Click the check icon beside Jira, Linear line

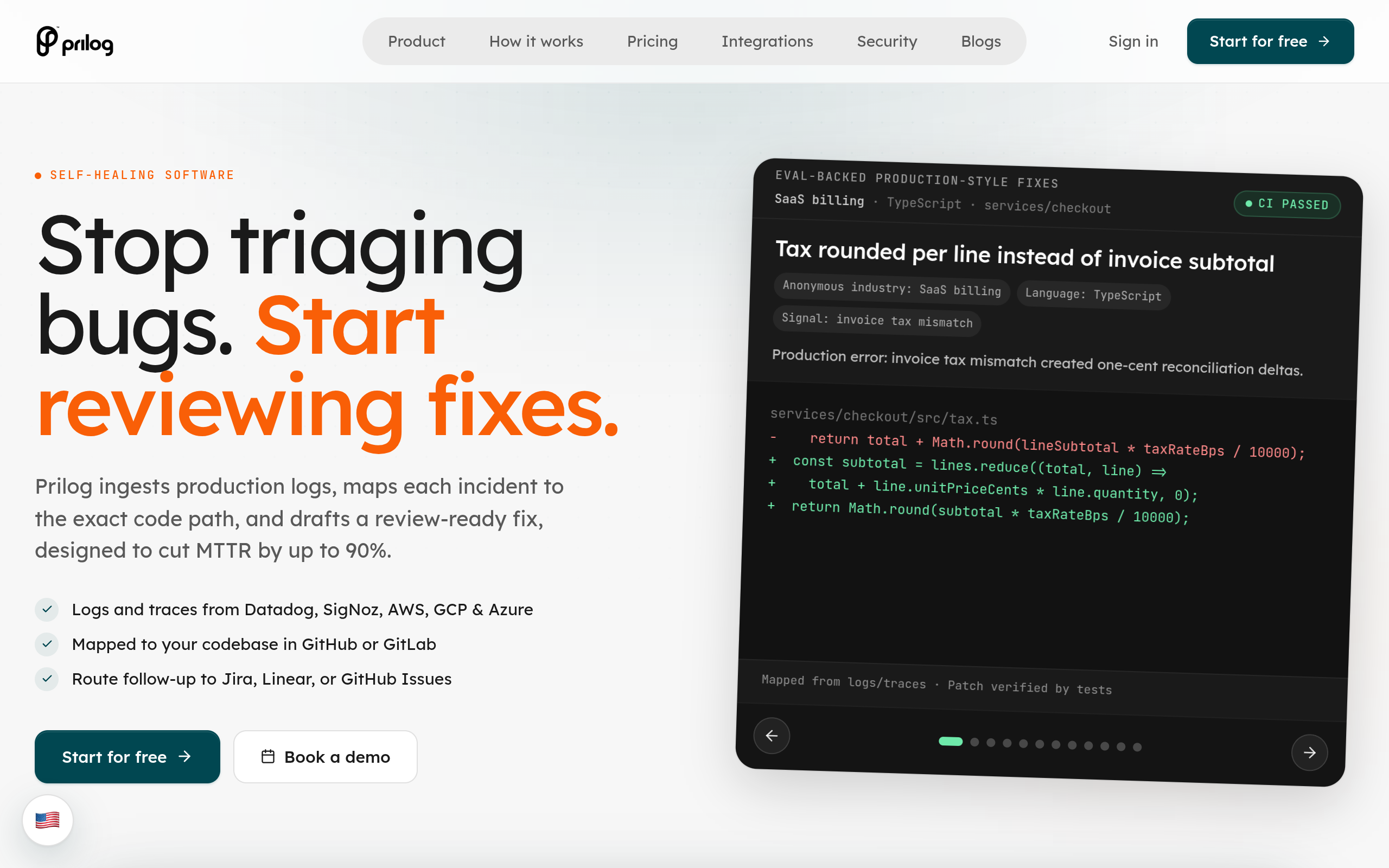(47, 679)
